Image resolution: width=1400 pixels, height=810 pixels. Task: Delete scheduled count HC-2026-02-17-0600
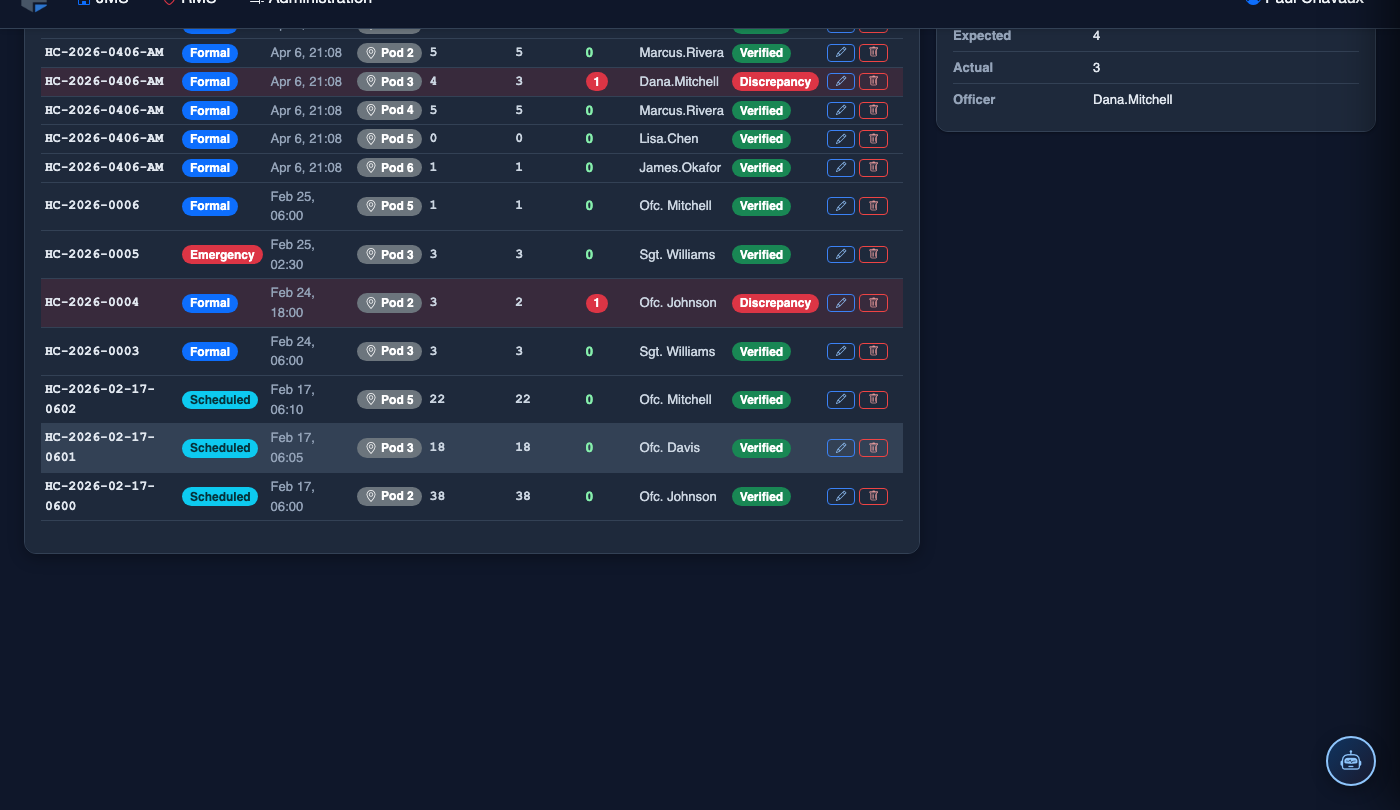click(x=873, y=497)
